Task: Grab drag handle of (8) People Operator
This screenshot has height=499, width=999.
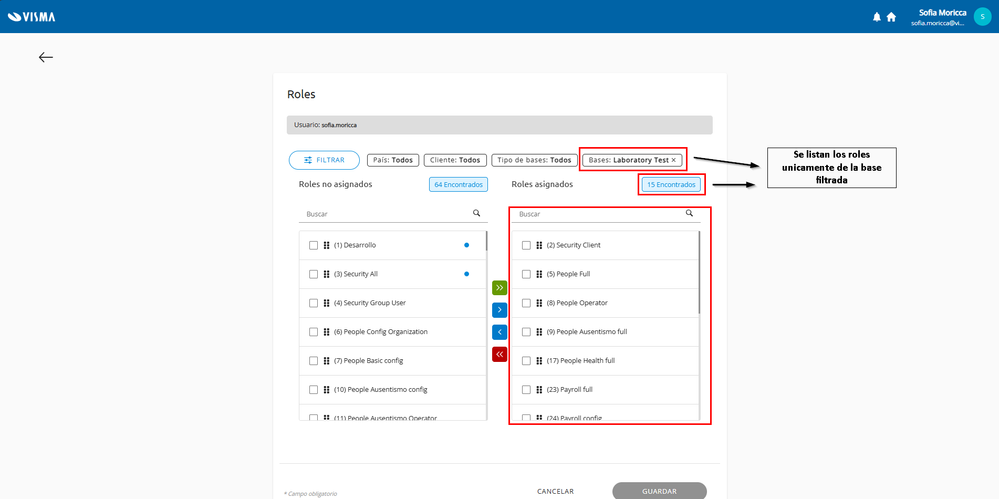Action: [x=539, y=303]
